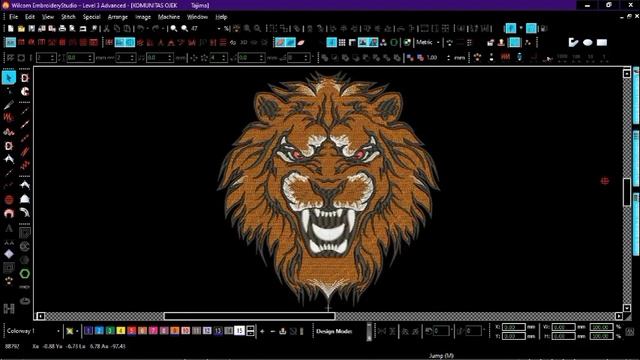Click the red circle tool in left toolbox
Viewport: 640px width, 360px height.
pyautogui.click(x=9, y=200)
